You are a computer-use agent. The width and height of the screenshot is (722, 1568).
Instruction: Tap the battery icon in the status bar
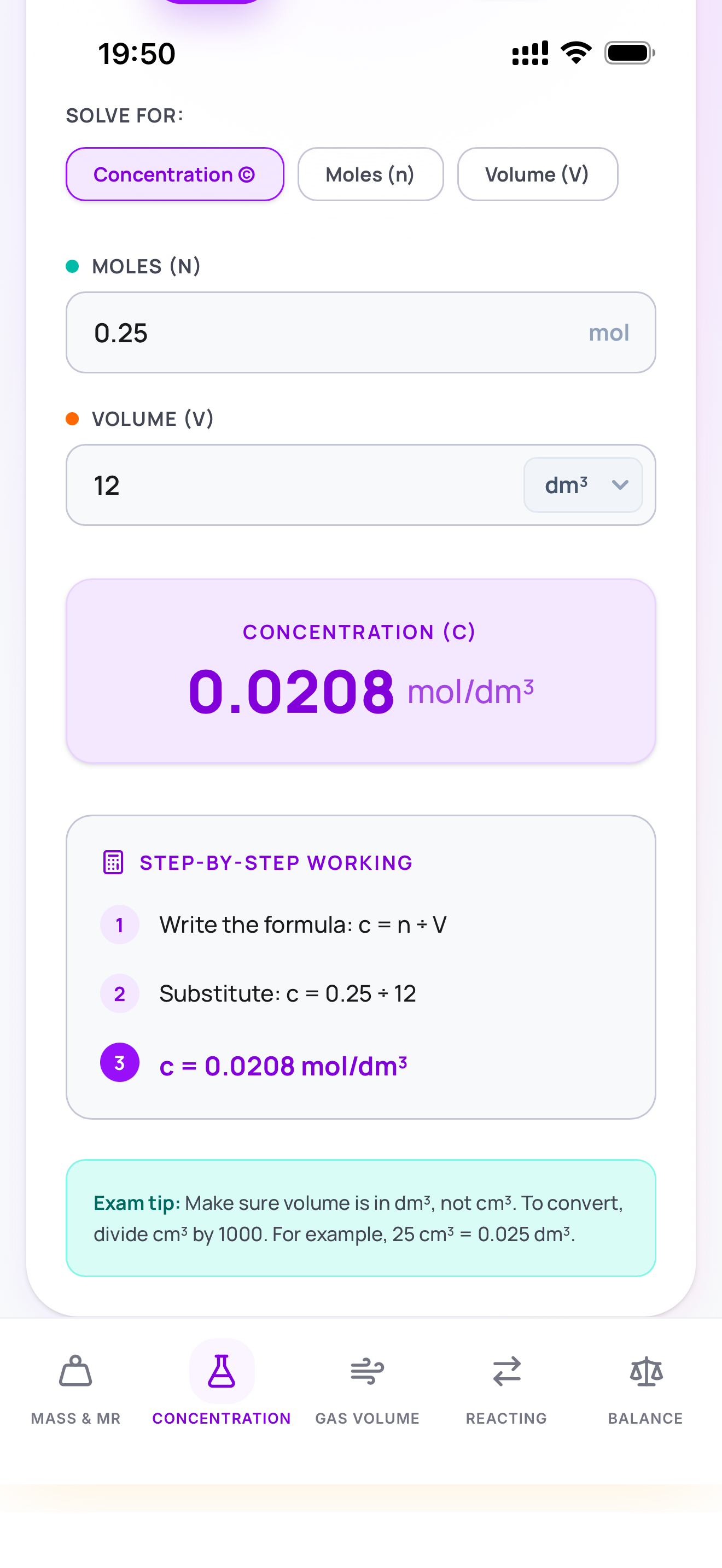click(x=630, y=52)
